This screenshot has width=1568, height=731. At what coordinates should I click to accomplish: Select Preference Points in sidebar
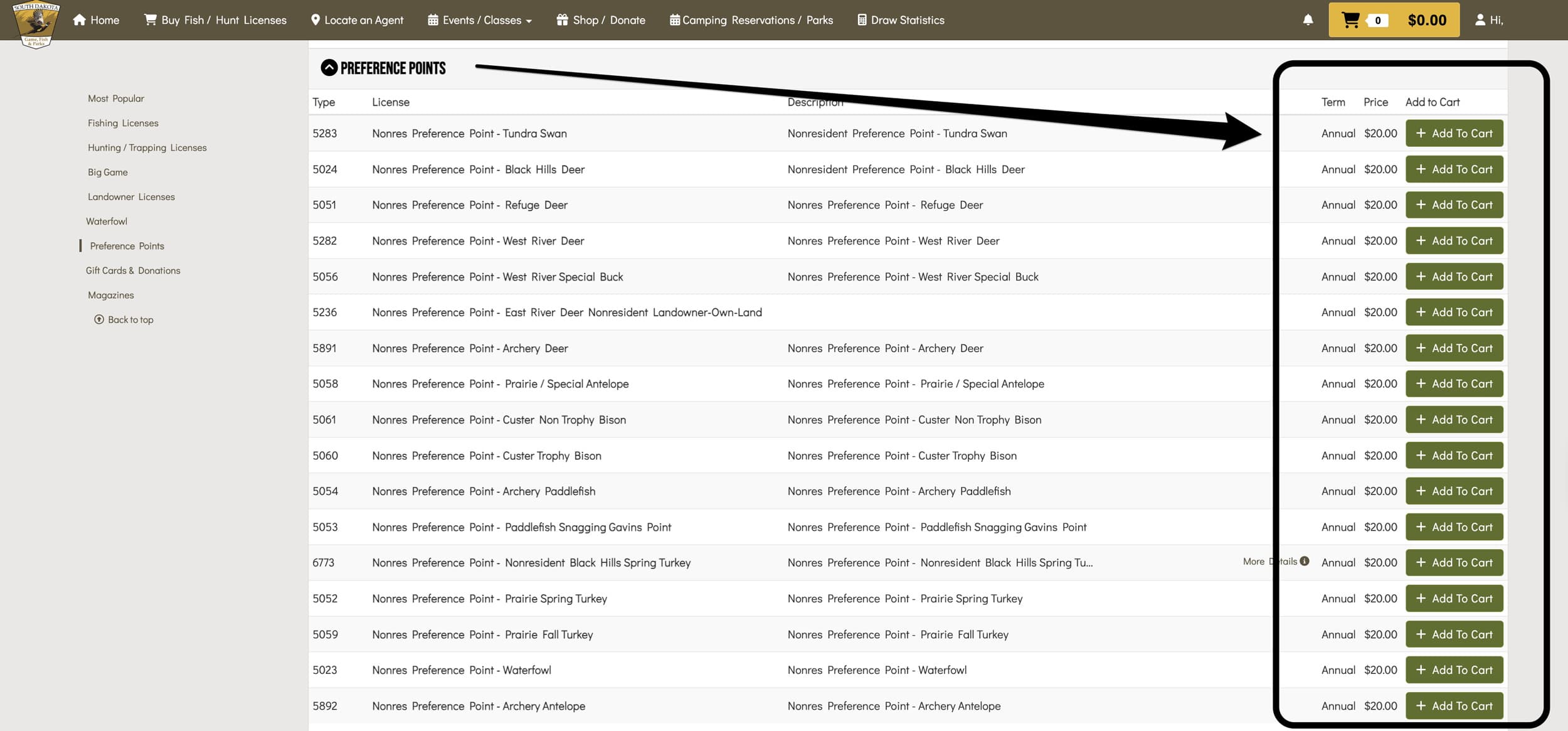coord(127,246)
